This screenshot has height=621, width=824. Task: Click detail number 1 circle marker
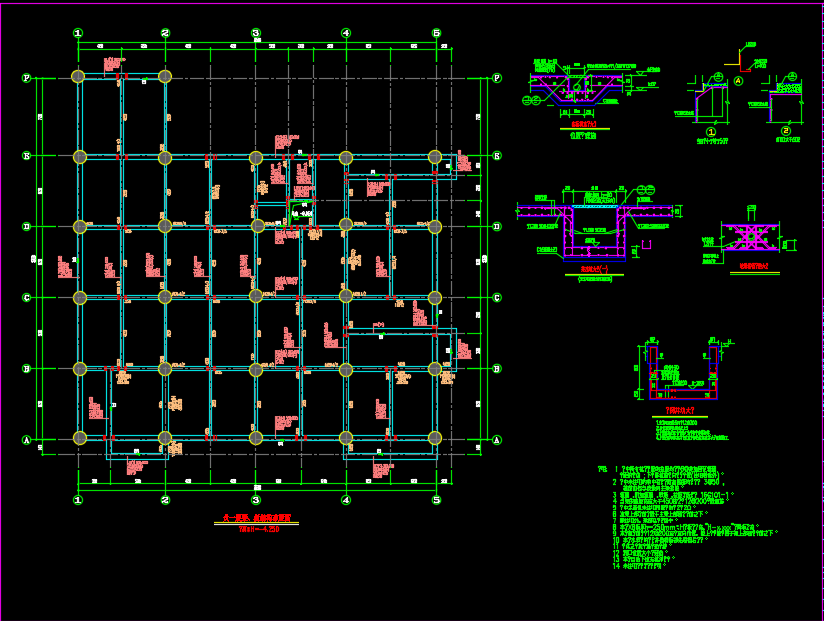pyautogui.click(x=711, y=131)
